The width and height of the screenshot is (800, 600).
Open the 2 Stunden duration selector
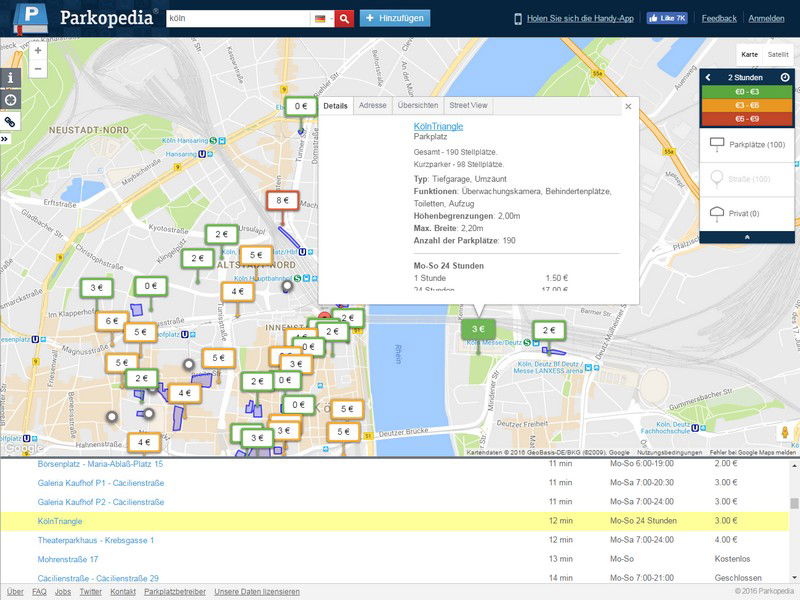(745, 78)
